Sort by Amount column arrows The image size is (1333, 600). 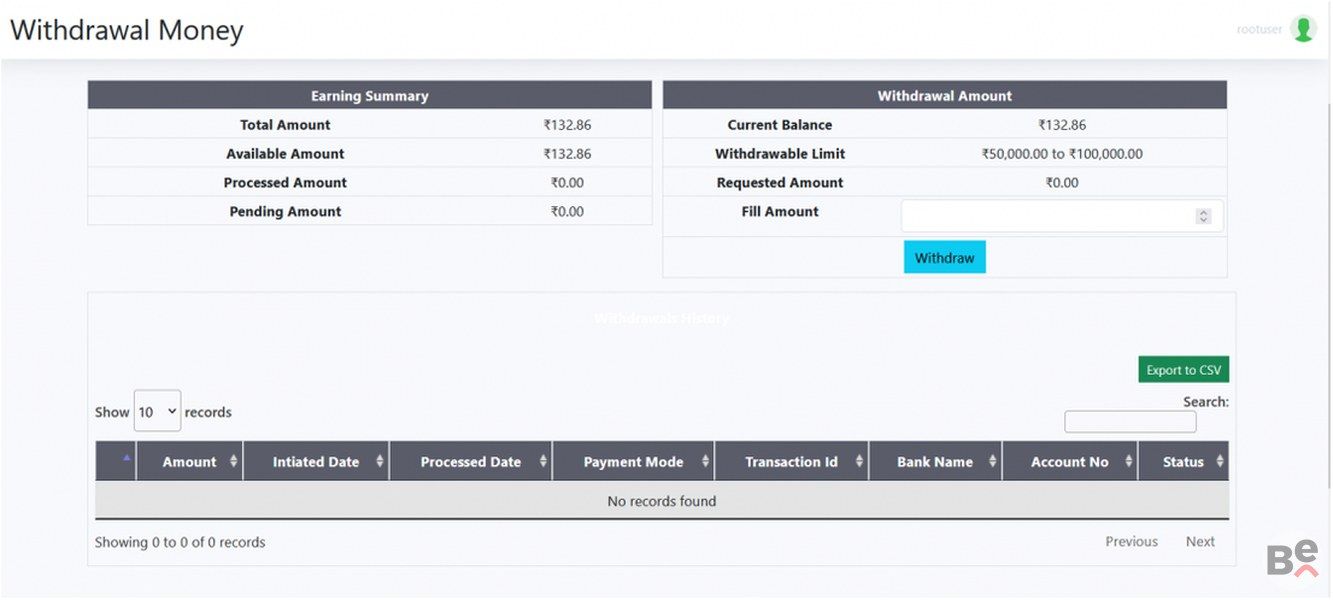point(233,461)
